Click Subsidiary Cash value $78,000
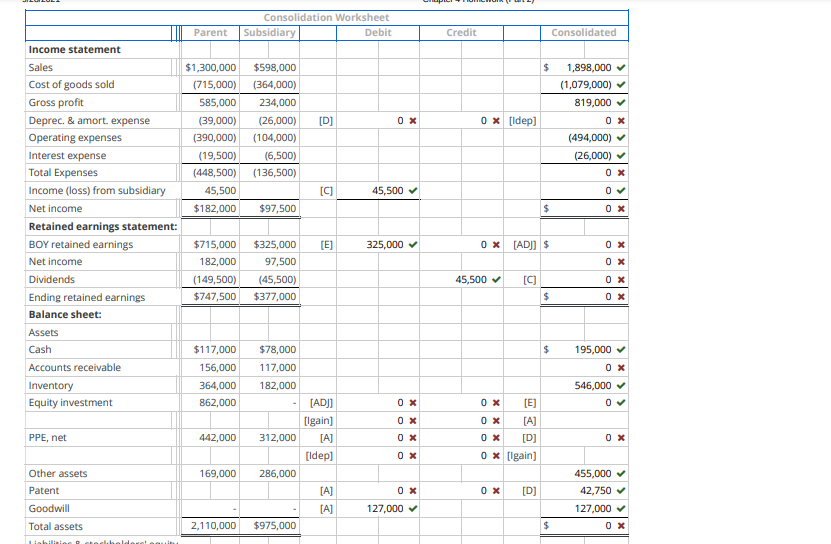The width and height of the screenshot is (831, 544). 278,349
